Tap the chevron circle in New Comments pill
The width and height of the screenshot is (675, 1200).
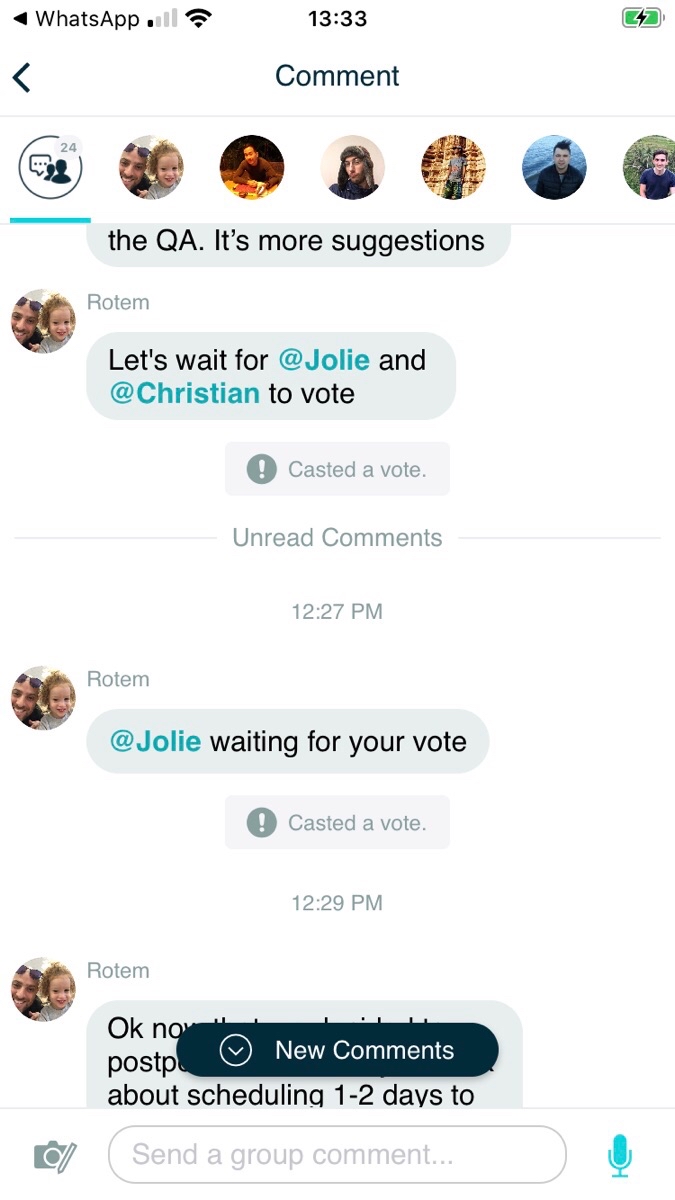pyautogui.click(x=236, y=1050)
